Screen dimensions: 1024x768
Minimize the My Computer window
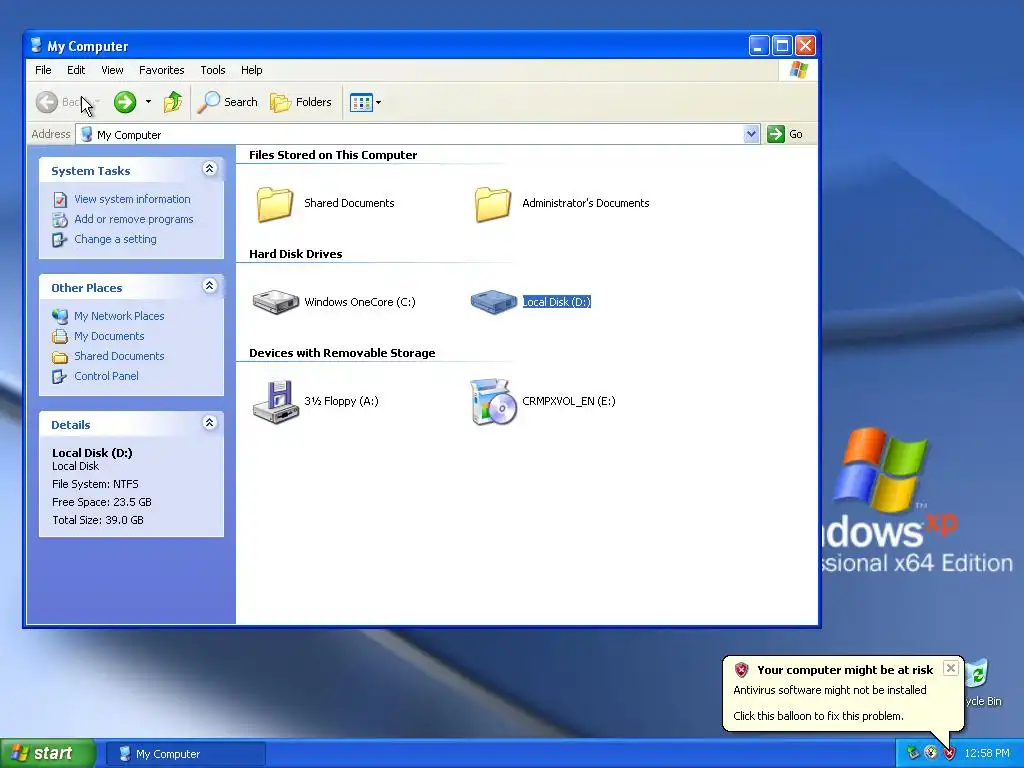pyautogui.click(x=758, y=46)
